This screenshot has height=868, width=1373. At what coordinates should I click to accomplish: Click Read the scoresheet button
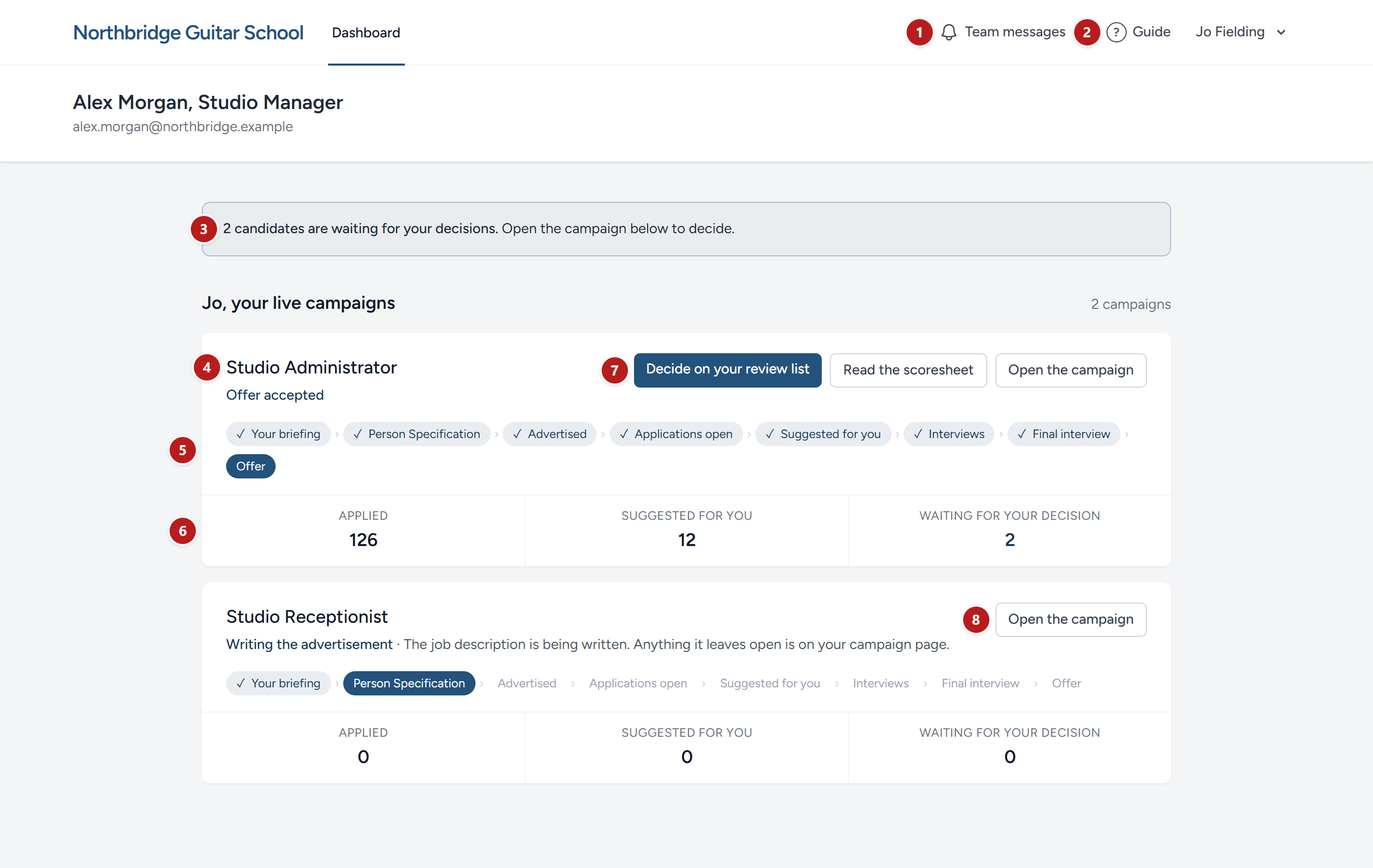coord(908,370)
